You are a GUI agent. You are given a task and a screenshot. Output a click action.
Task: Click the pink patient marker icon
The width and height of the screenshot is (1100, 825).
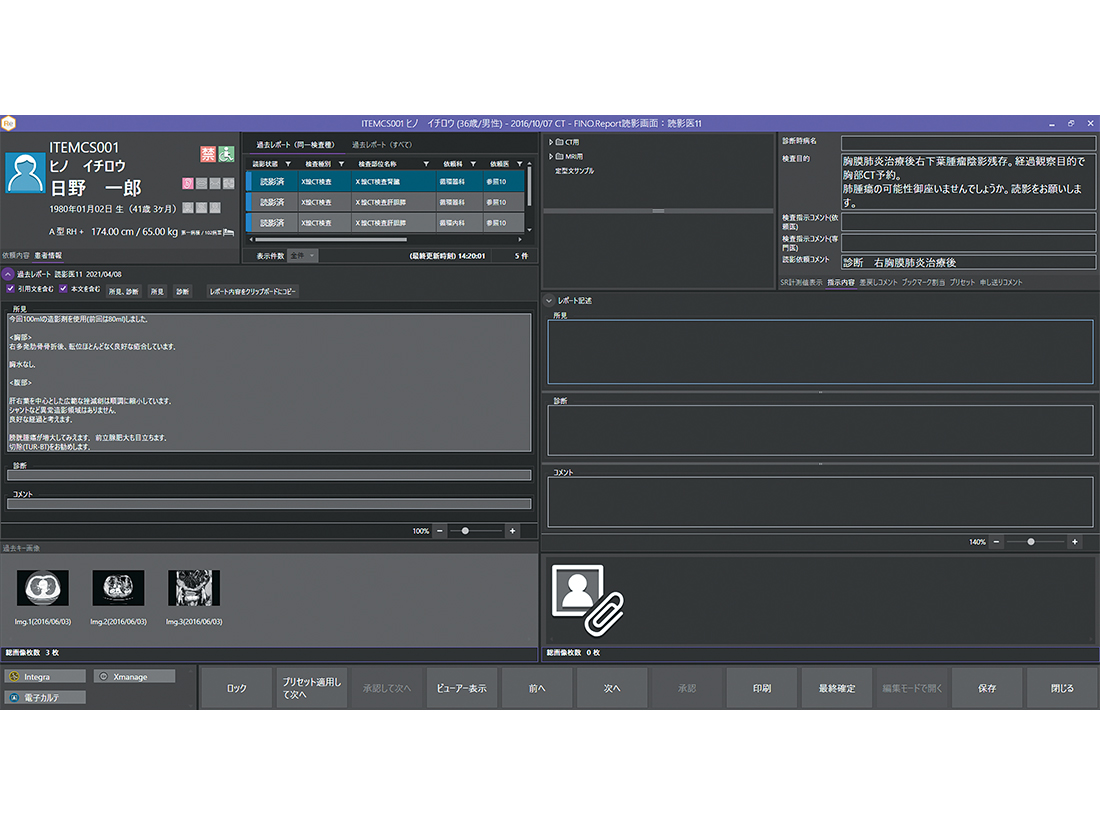186,183
